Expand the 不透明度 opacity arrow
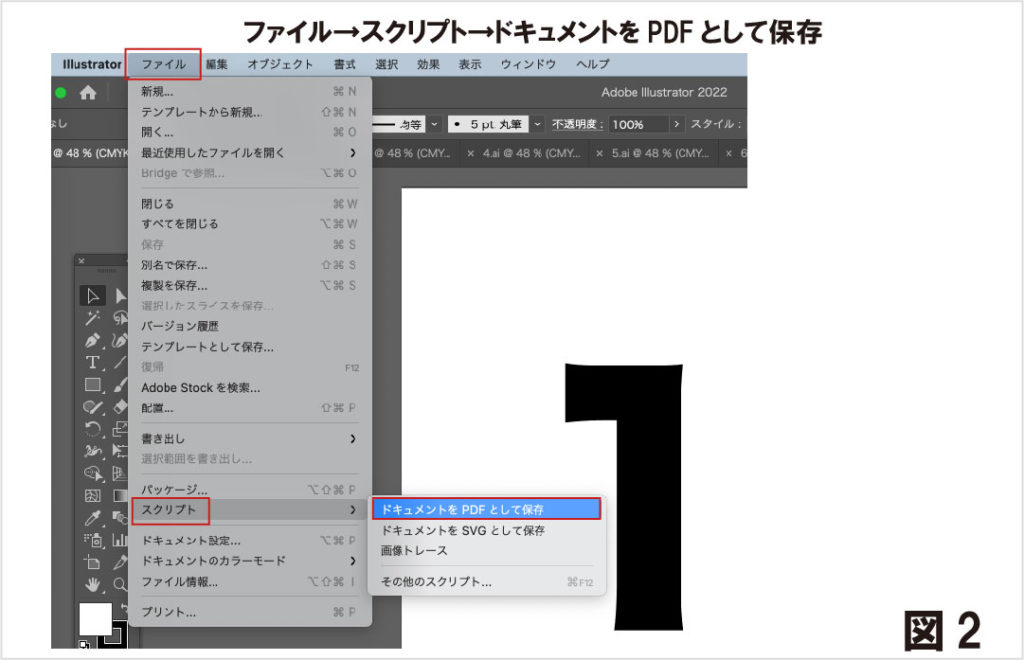1024x660 pixels. tap(677, 125)
